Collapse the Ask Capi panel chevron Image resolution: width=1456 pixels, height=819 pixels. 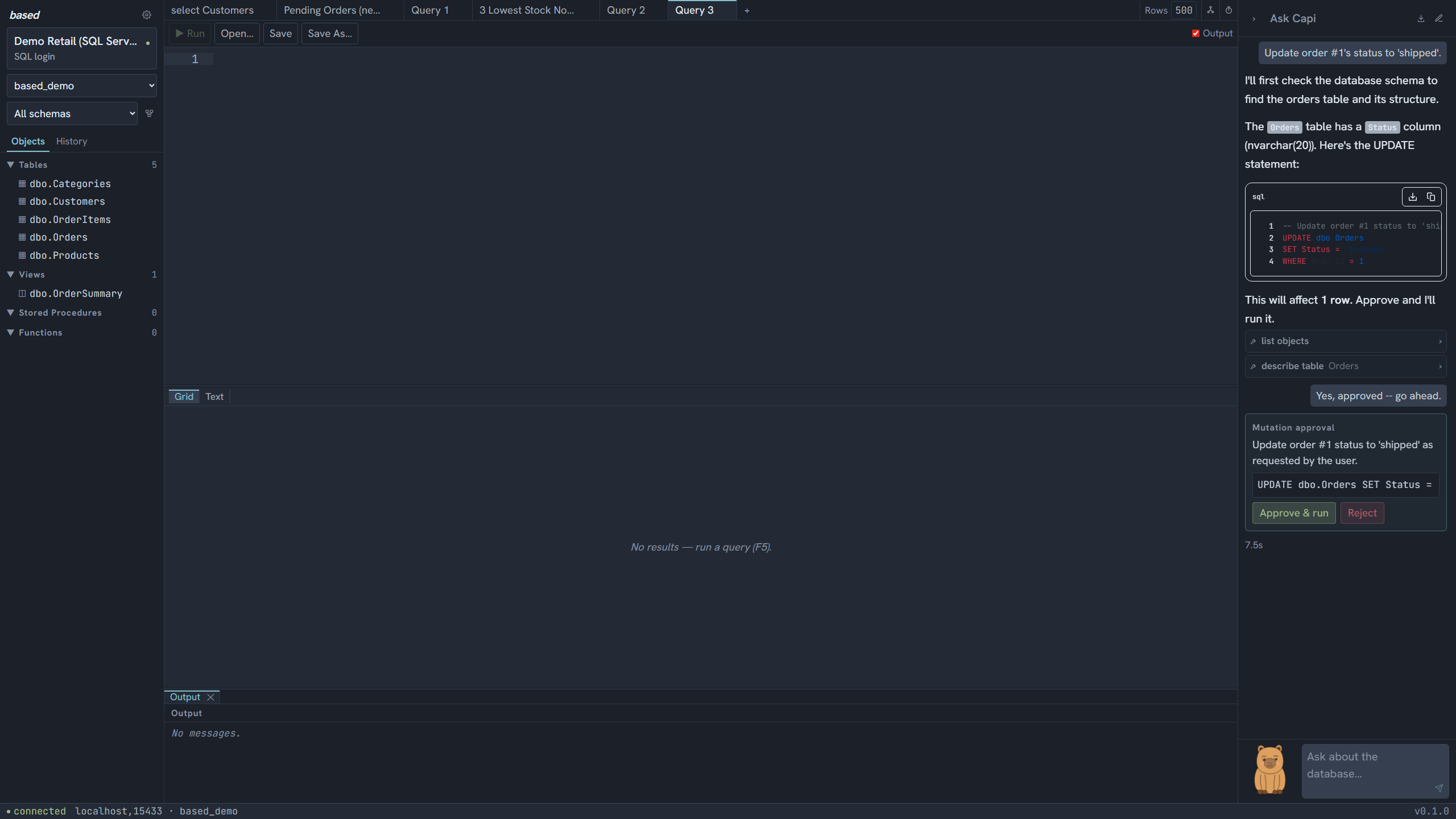[x=1254, y=19]
